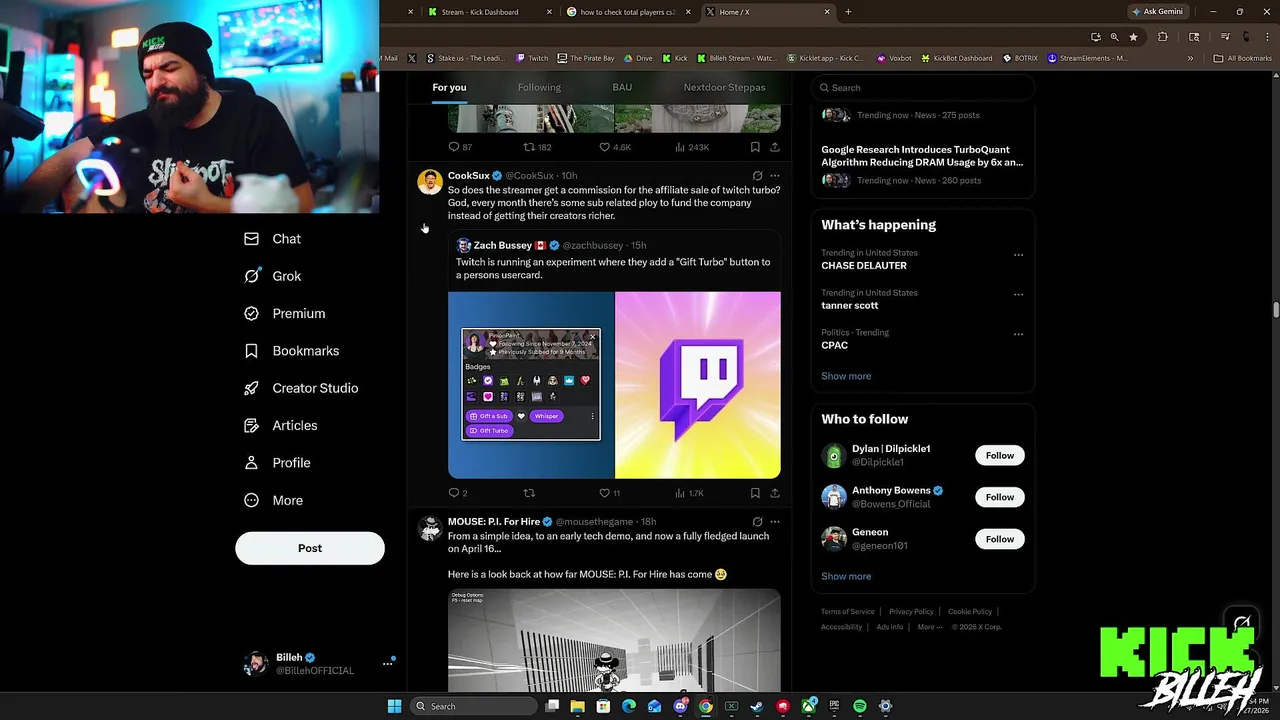
Task: Open KickBot Dashboard bookmark
Action: point(957,58)
